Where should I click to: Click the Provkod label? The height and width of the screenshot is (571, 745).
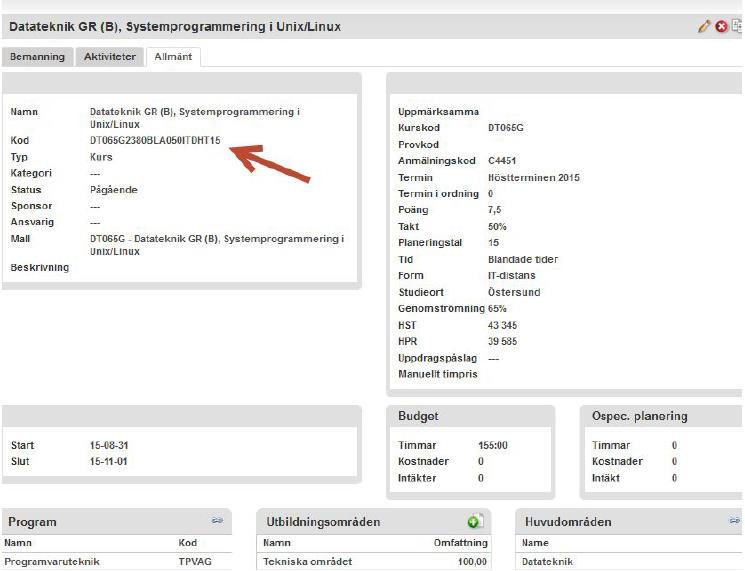coord(418,144)
